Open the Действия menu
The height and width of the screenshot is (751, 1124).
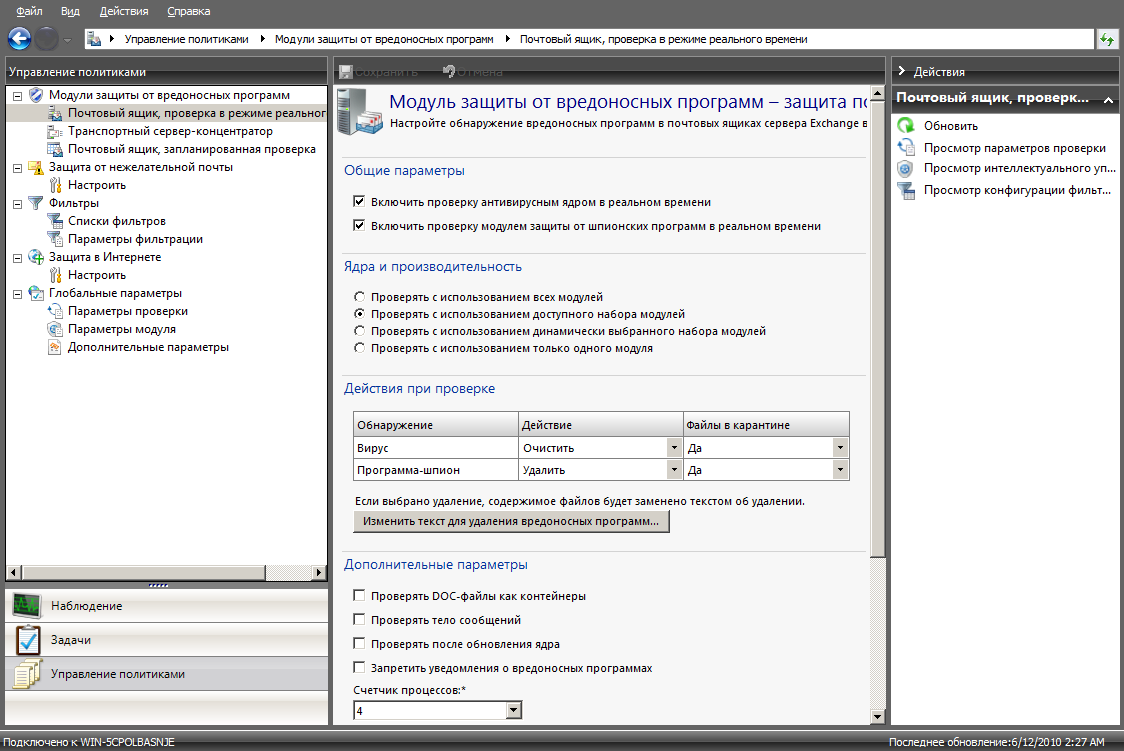tap(124, 11)
